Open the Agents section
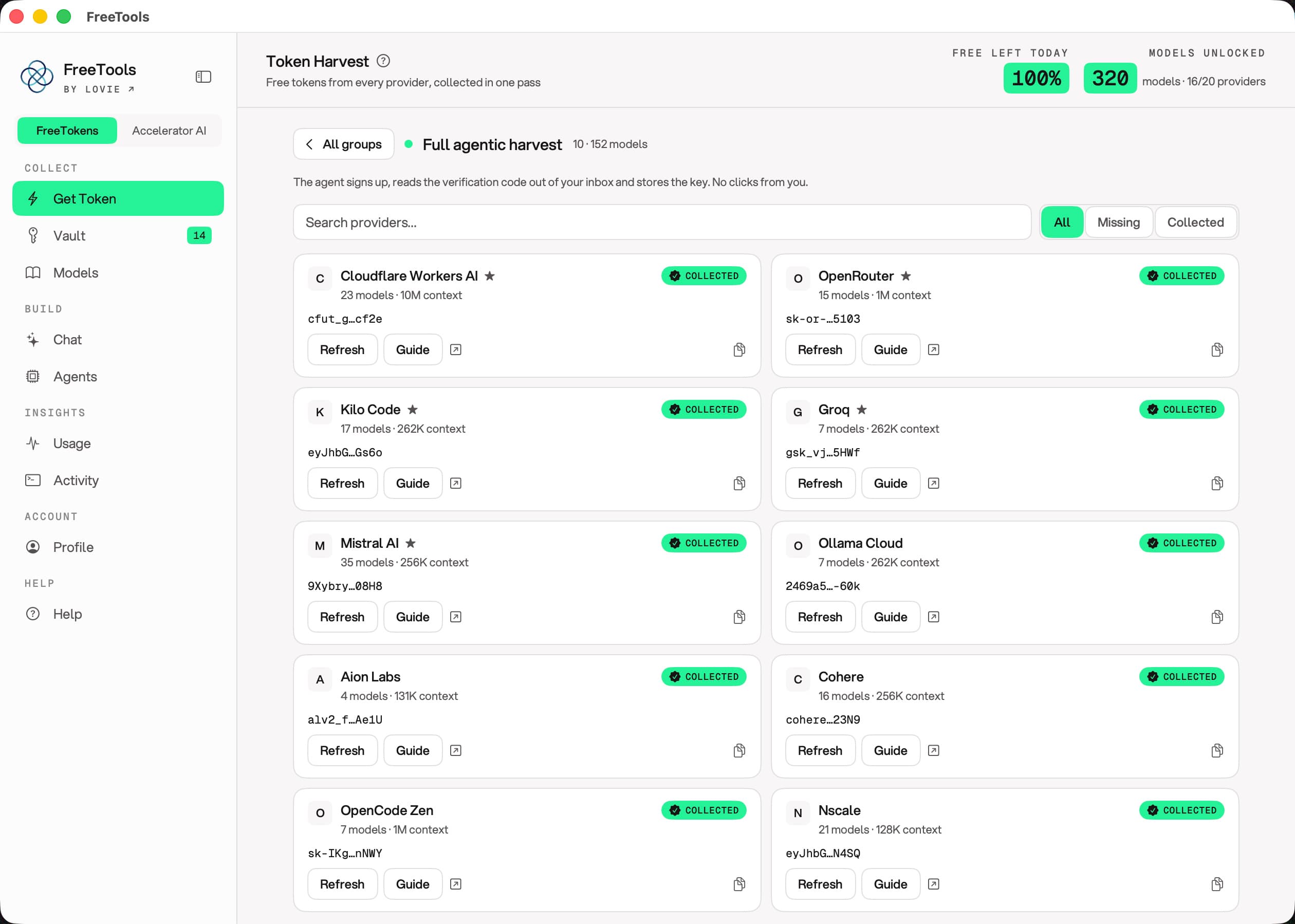Viewport: 1295px width, 924px height. (118, 377)
